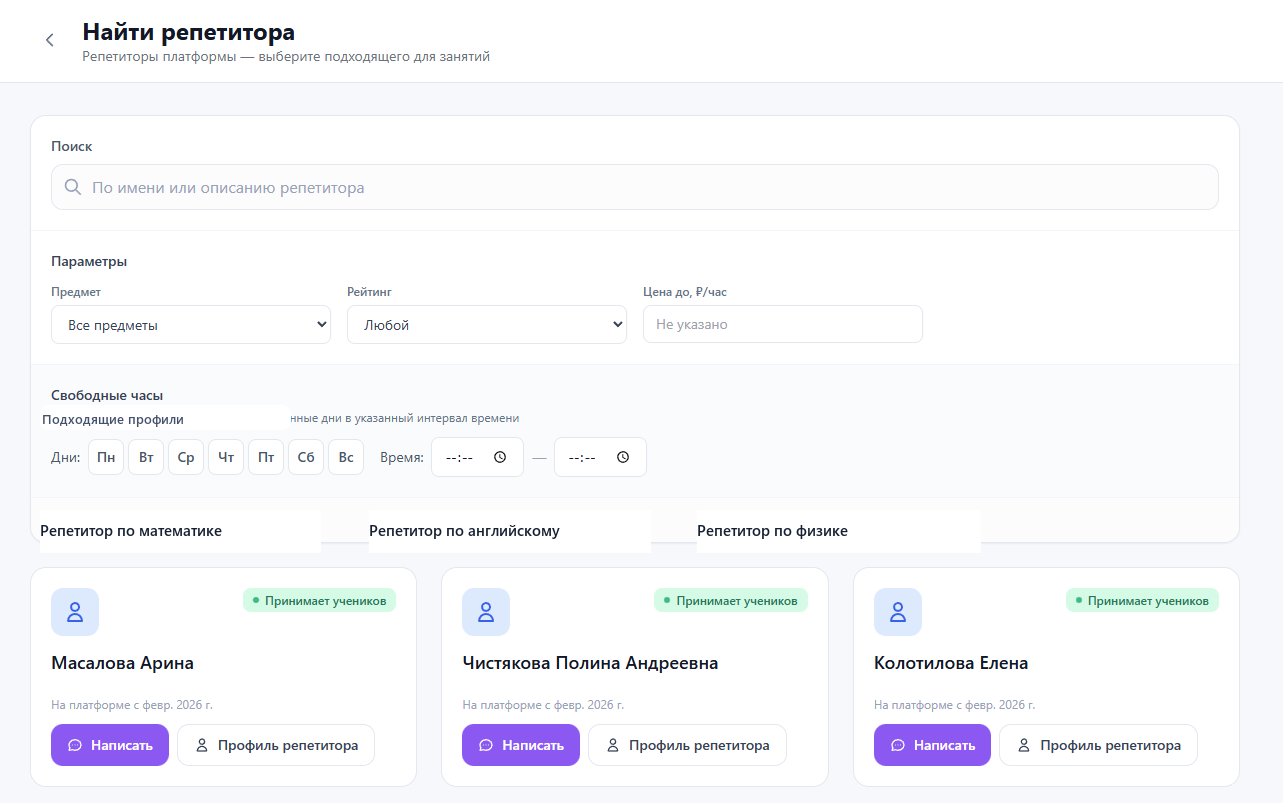Set the start time field
1283x803 pixels.
click(x=477, y=457)
